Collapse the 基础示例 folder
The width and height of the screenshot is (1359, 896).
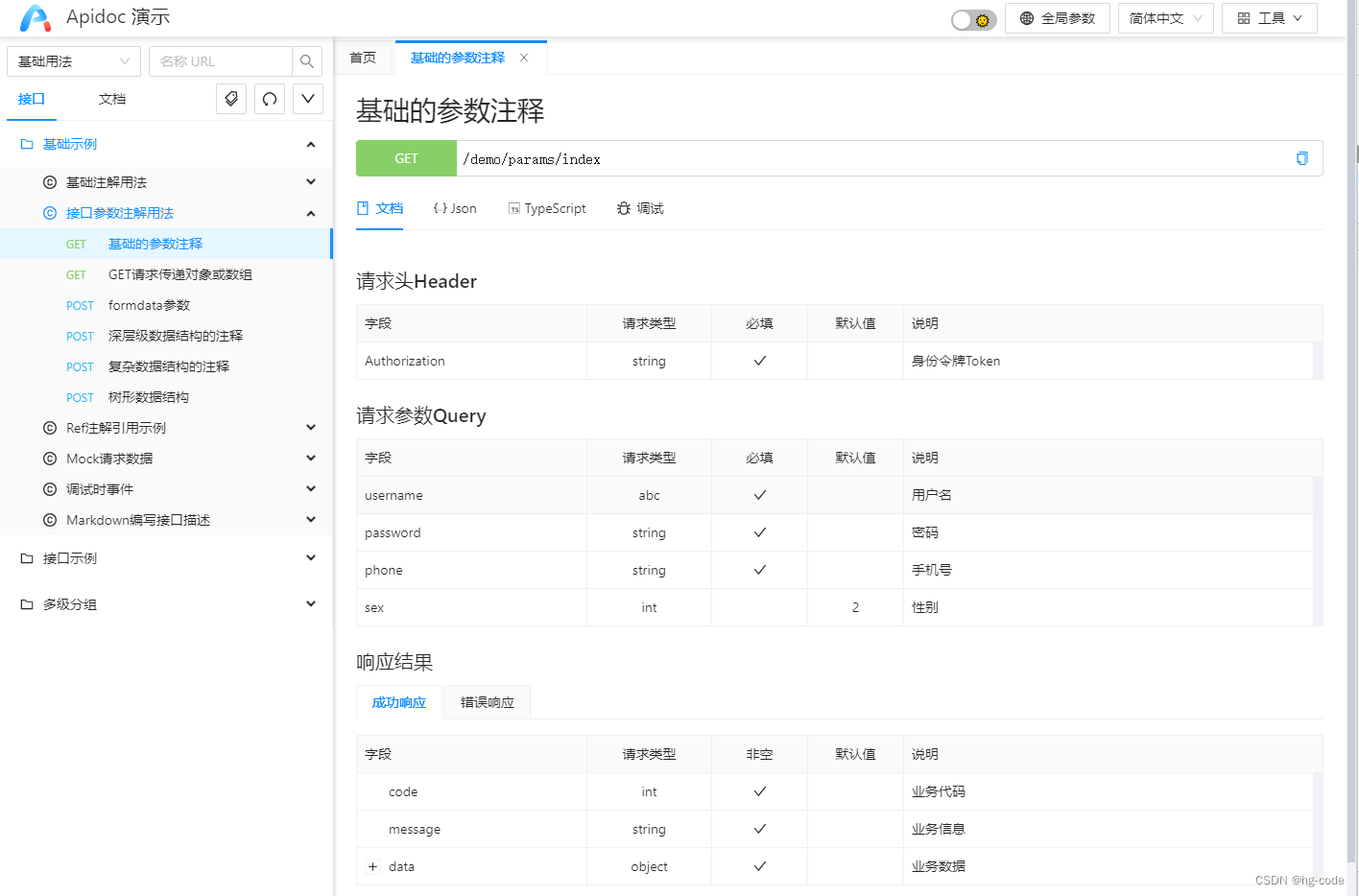[x=311, y=144]
